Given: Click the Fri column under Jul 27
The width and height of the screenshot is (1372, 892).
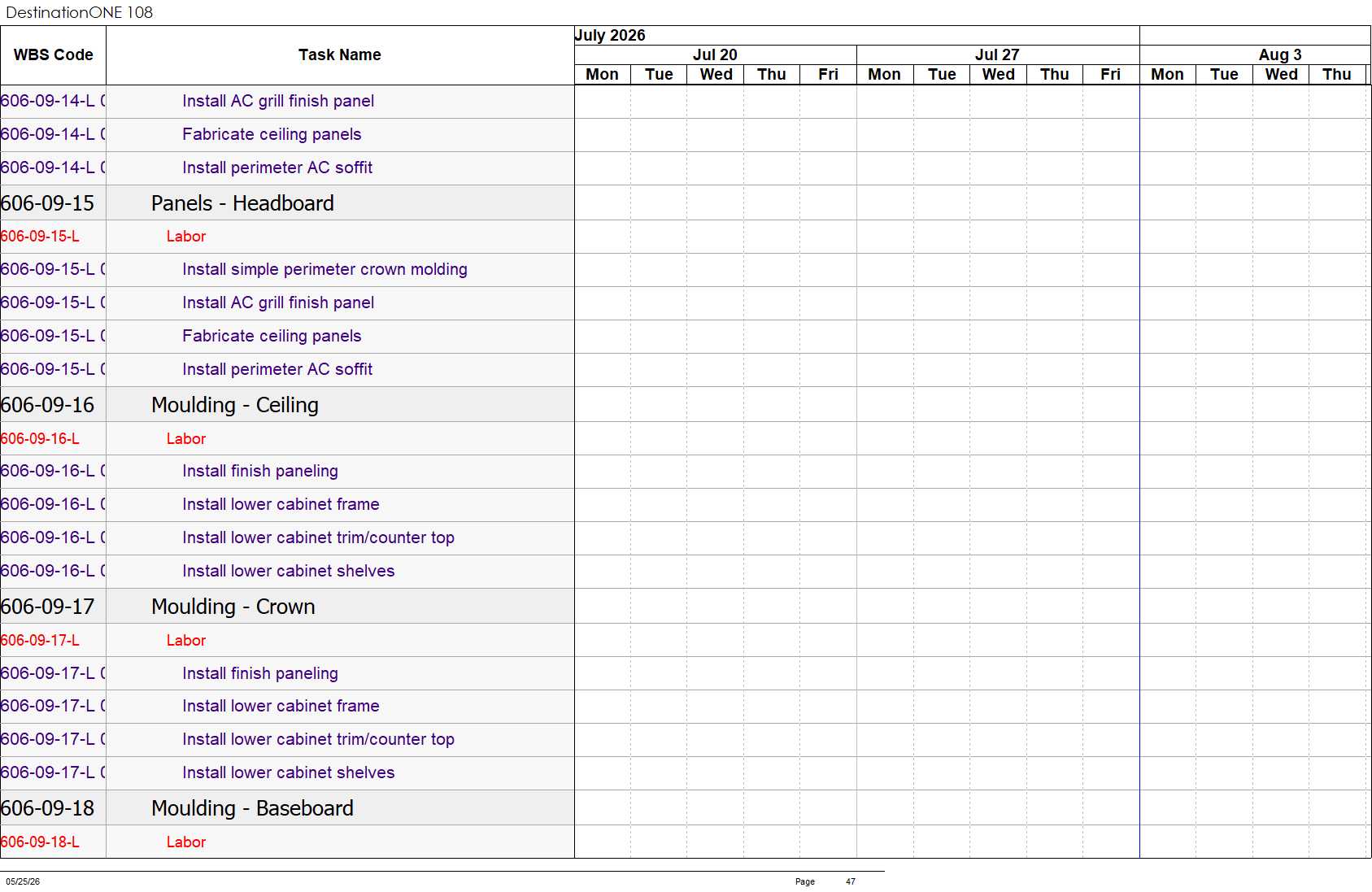Looking at the screenshot, I should coord(1111,74).
